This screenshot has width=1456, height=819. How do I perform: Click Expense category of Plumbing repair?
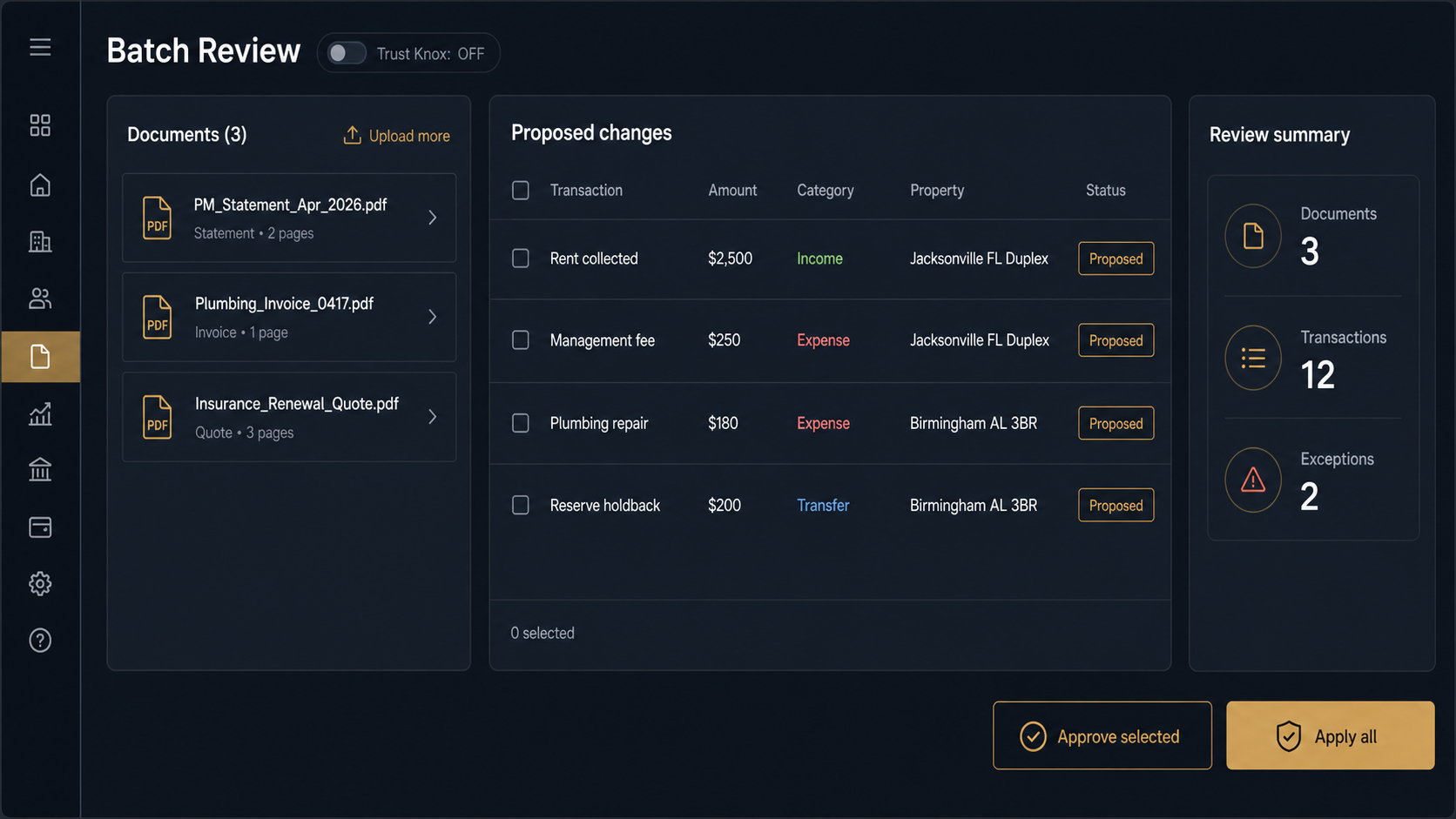(823, 423)
